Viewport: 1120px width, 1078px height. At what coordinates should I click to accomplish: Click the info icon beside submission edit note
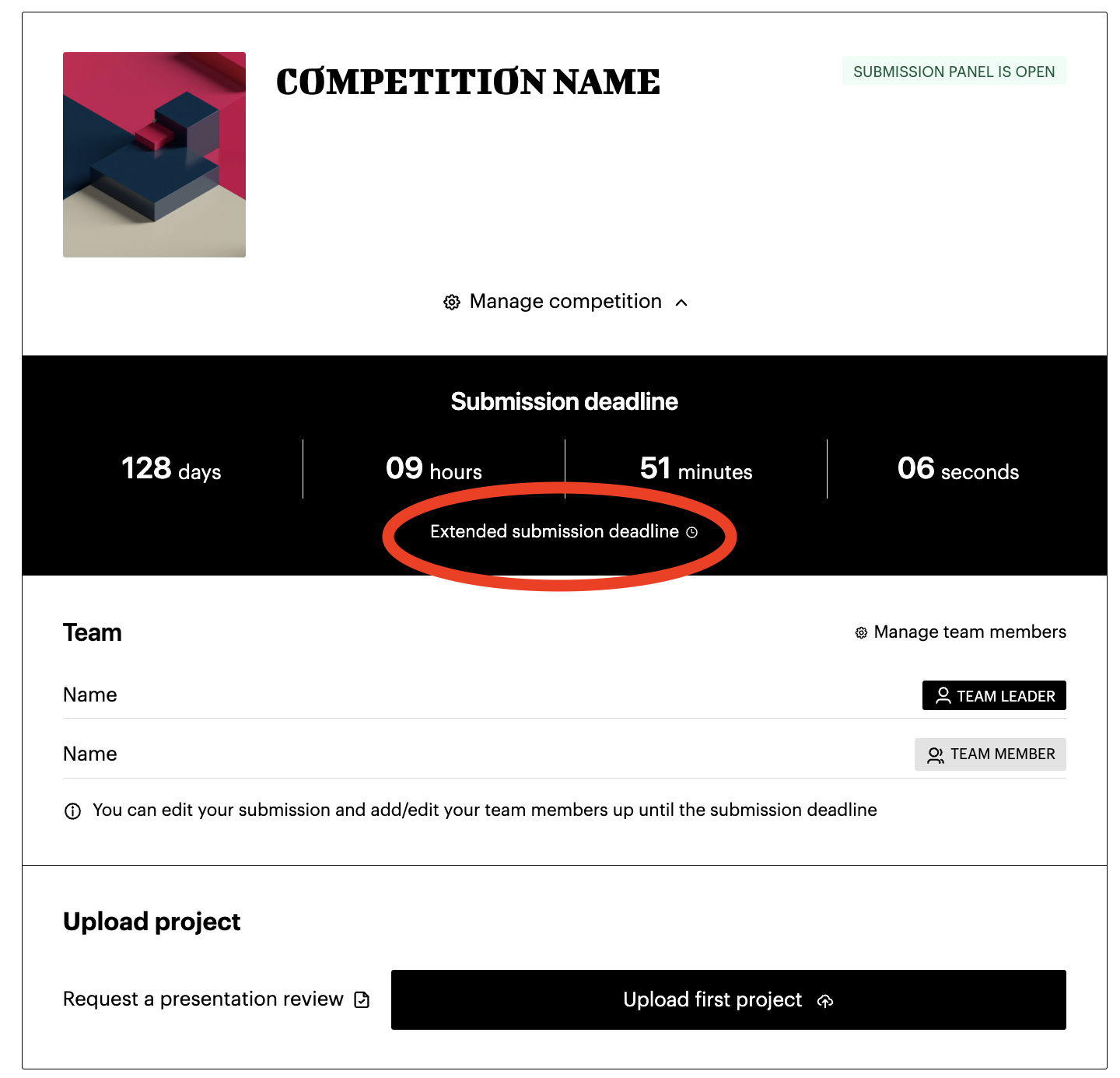pos(72,811)
